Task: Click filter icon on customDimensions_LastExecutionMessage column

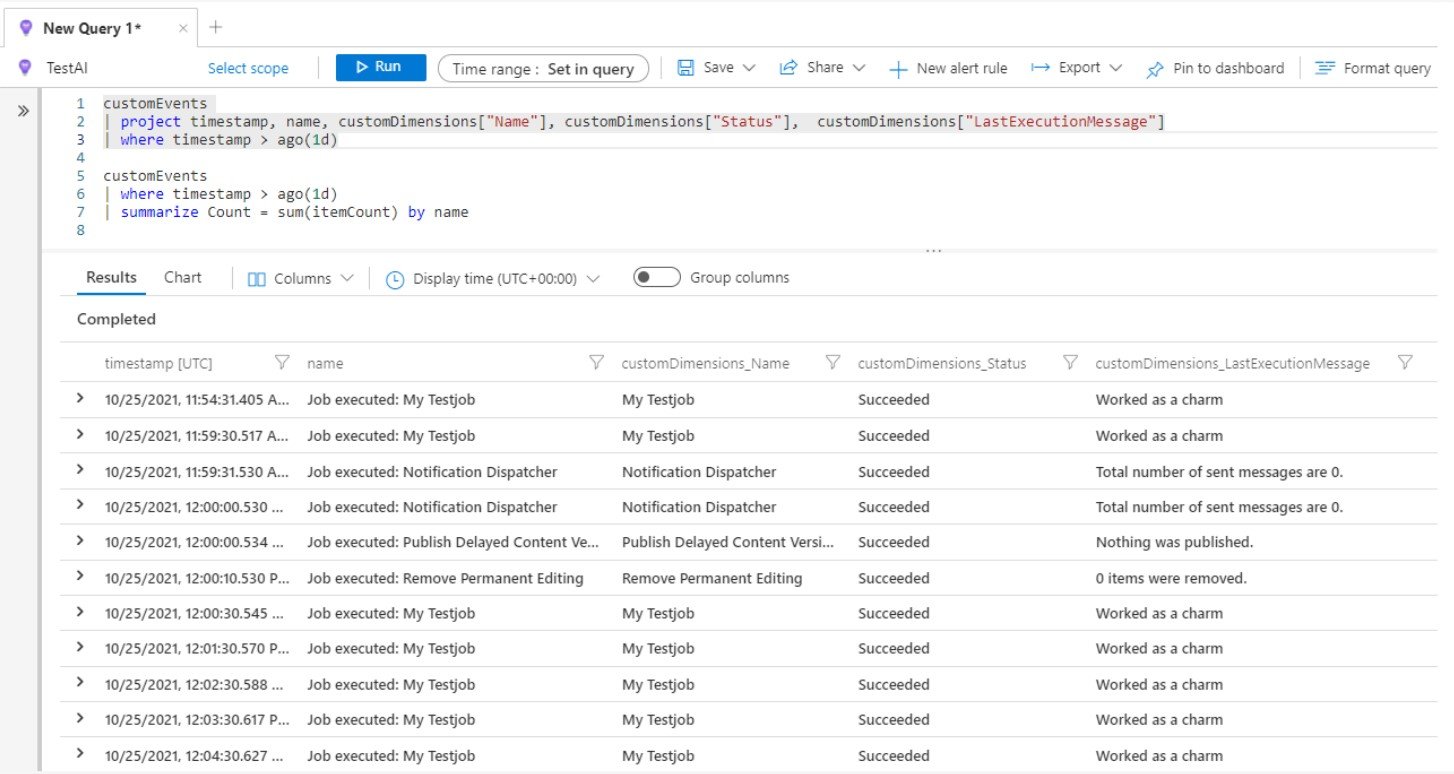Action: click(x=1405, y=363)
